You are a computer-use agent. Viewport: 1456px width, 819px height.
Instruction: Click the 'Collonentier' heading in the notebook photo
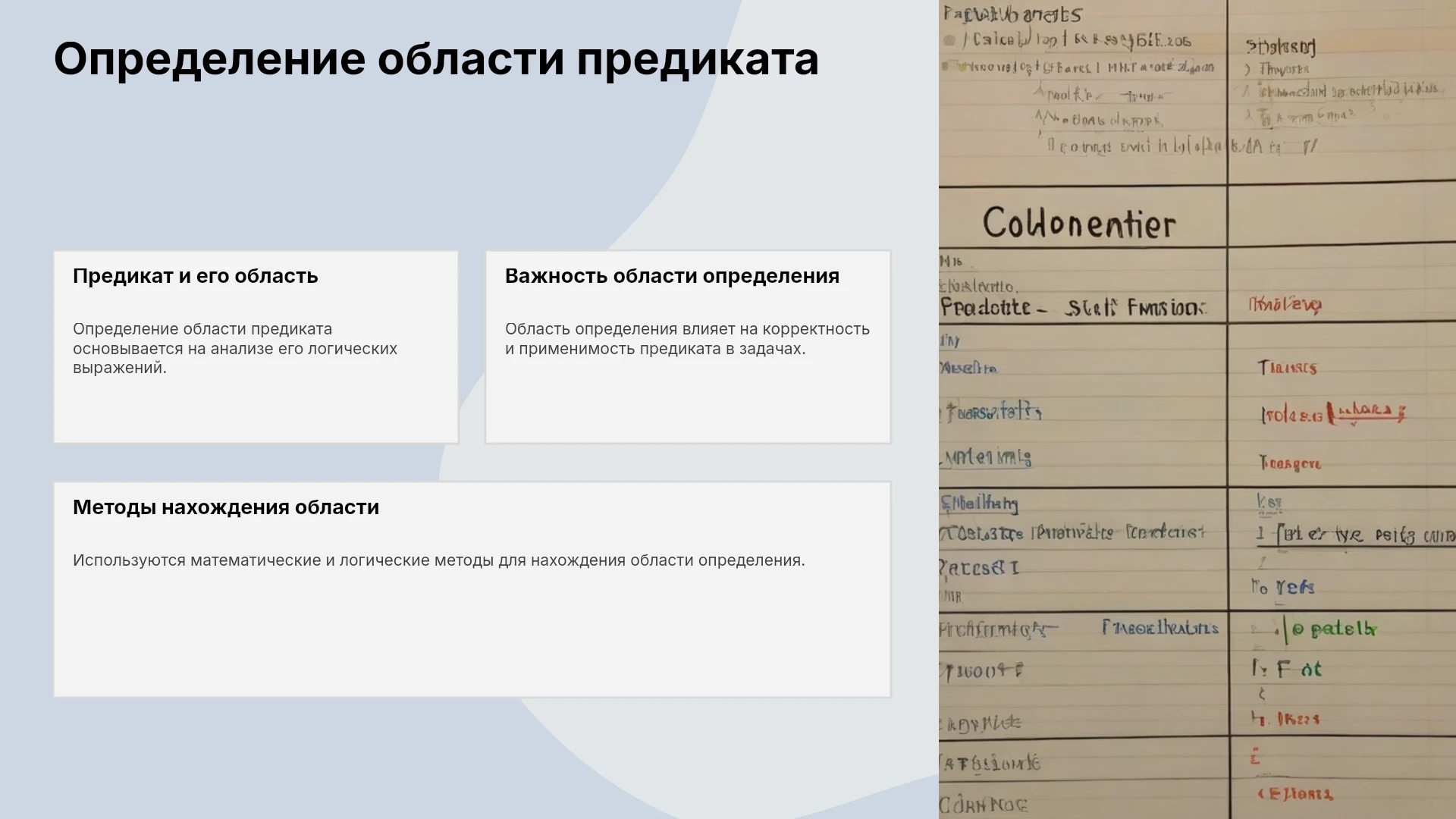pos(1079,224)
